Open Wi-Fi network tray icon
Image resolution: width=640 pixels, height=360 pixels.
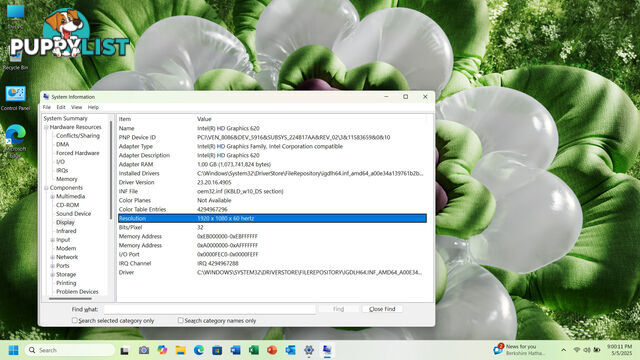click(x=577, y=350)
